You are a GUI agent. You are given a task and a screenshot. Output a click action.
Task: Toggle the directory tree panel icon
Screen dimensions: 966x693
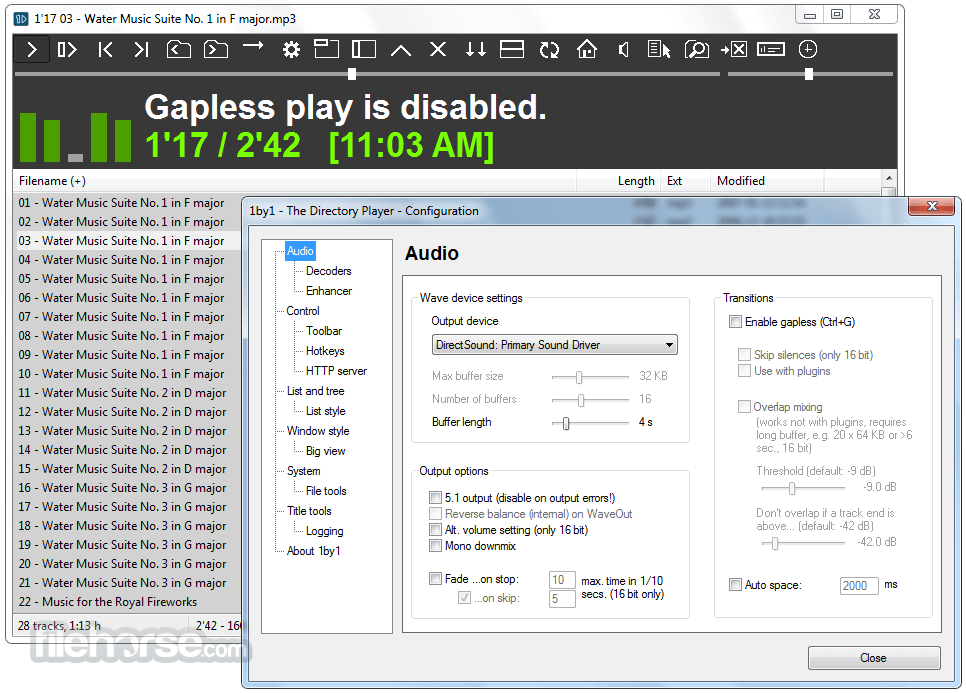click(364, 49)
